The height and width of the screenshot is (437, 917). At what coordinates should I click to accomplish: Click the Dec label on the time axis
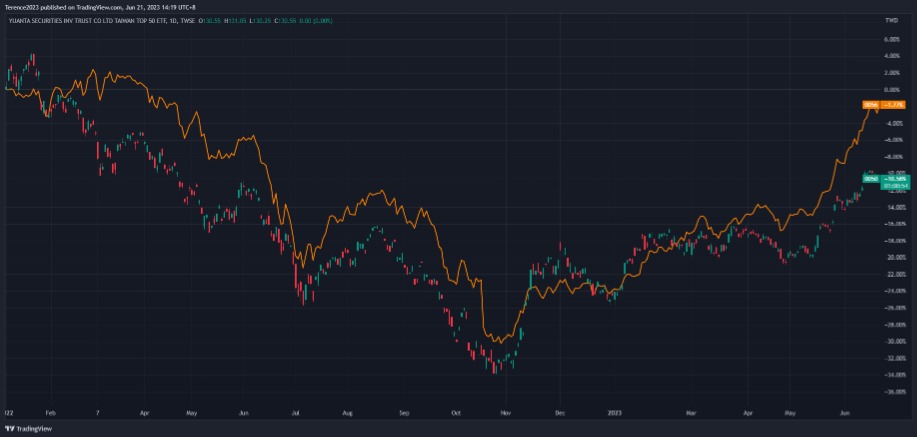click(559, 412)
